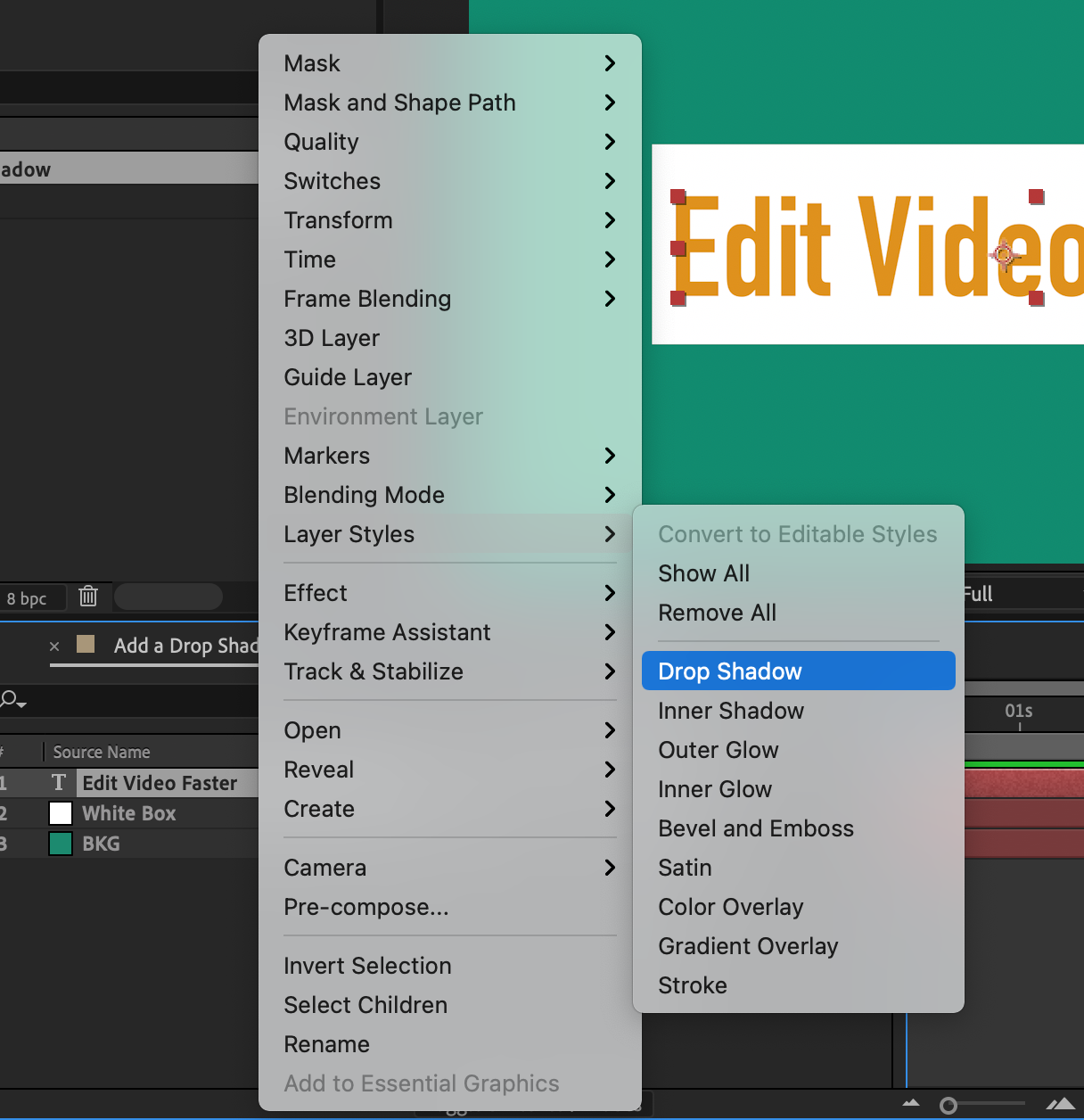Screen dimensions: 1084x1120
Task: Click the zoom out mountains icon
Action: 911,1104
